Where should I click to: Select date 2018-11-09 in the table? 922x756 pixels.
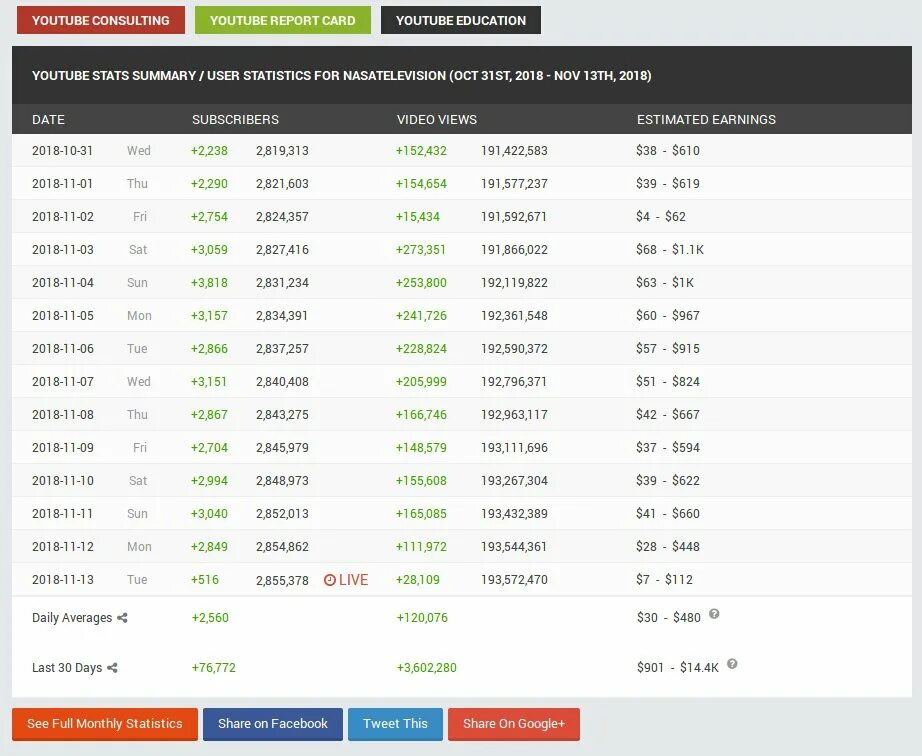[62, 447]
